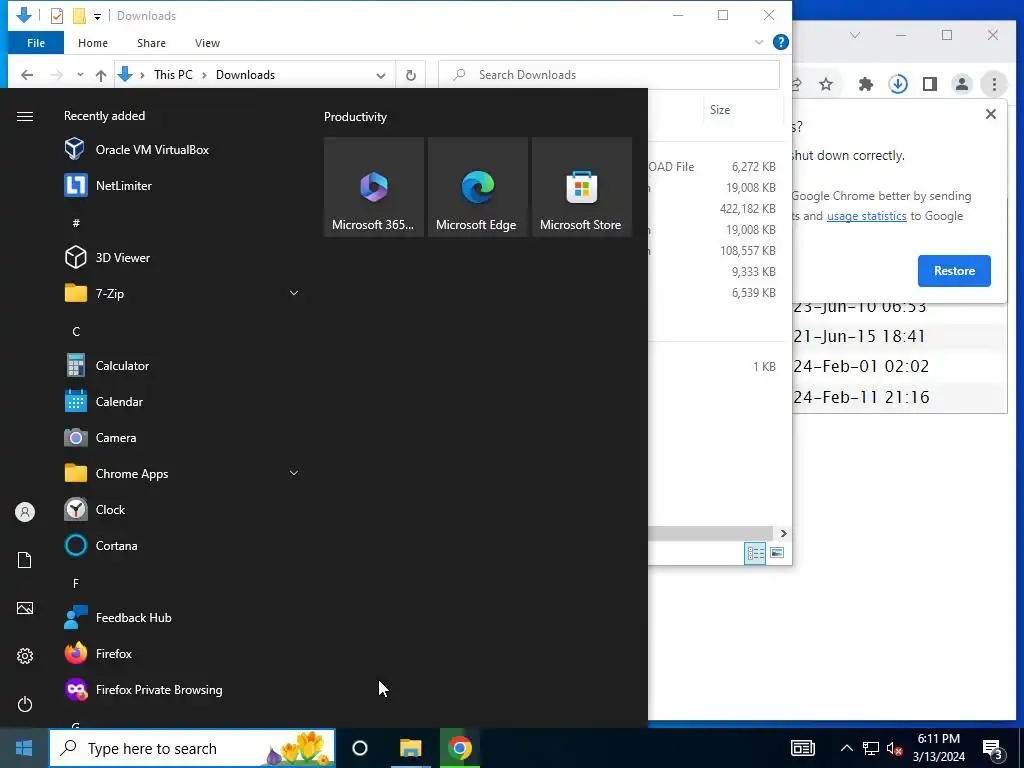Jump to # section header
This screenshot has width=1024, height=768.
pyautogui.click(x=76, y=223)
